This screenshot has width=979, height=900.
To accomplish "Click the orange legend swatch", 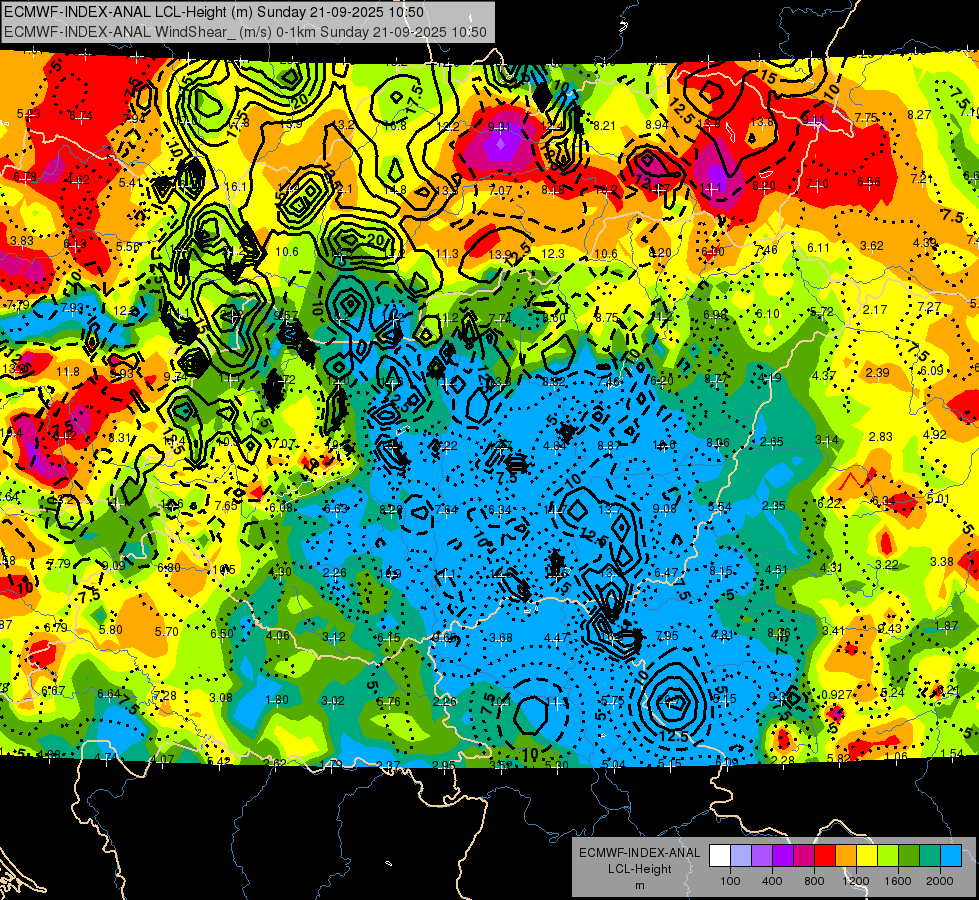I will point(846,856).
